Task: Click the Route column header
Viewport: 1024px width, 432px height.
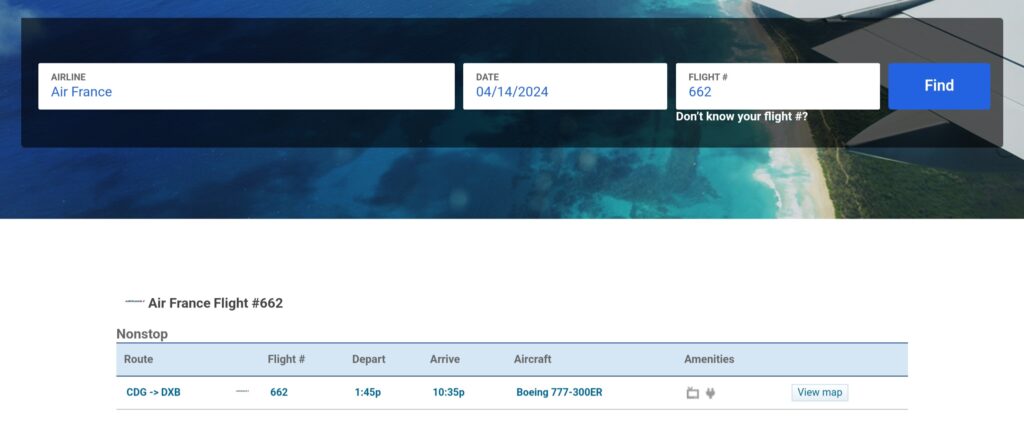Action: 138,359
